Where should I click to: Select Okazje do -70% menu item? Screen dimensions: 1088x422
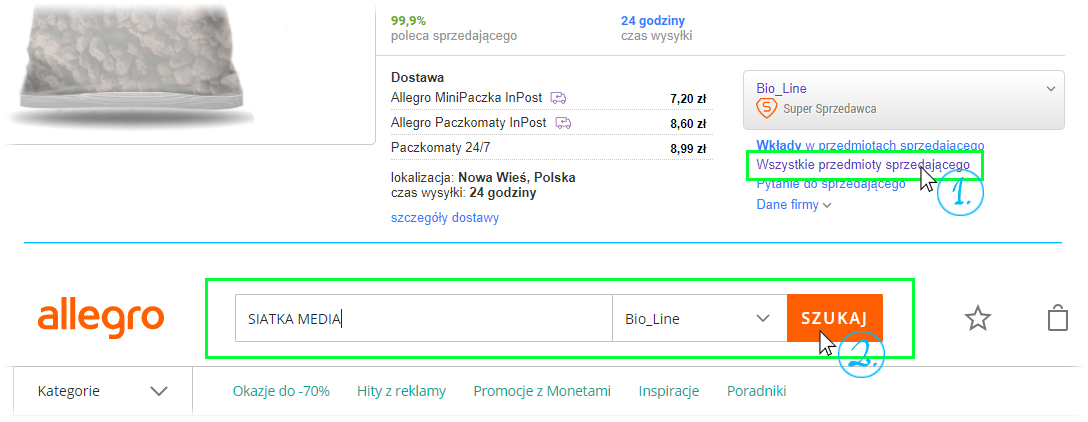(x=282, y=391)
